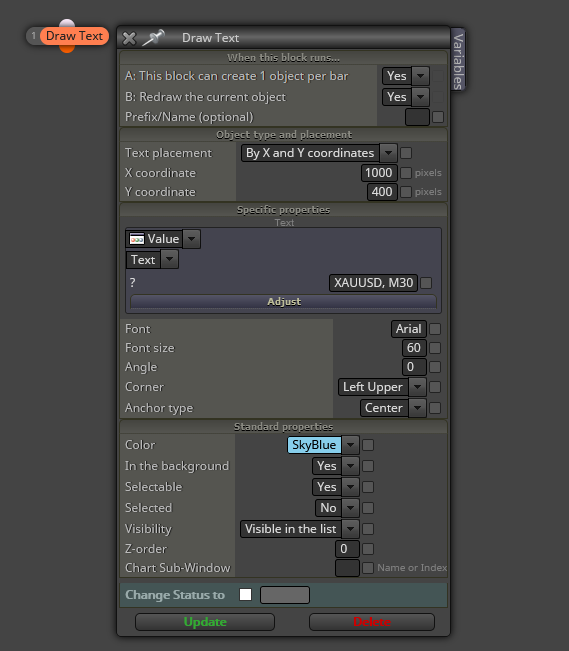Tick the checkbox beside Font size

435,348
